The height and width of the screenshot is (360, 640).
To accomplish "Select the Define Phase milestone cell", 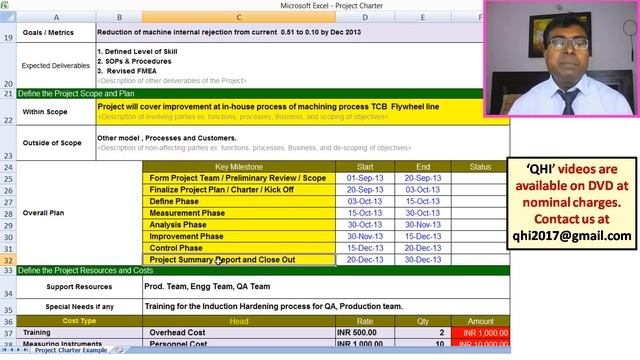I will [239, 202].
